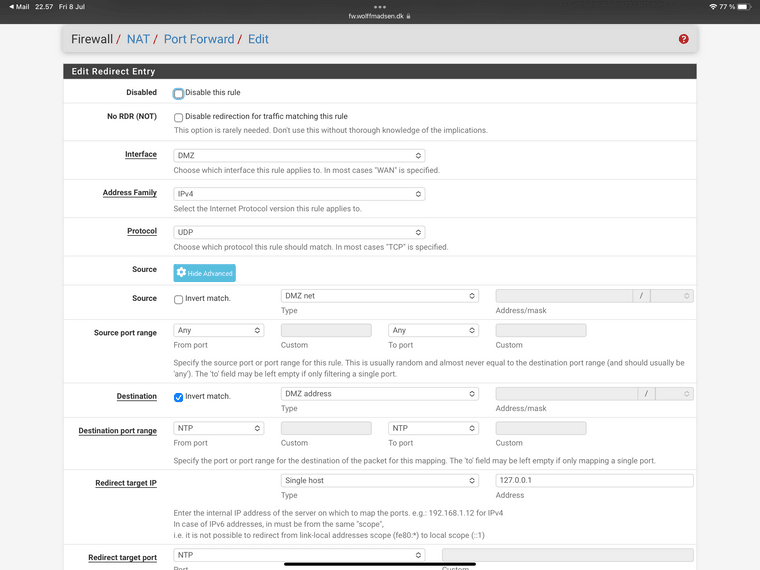The width and height of the screenshot is (760, 570).
Task: Click the Redirect target IP label
Action: (126, 483)
